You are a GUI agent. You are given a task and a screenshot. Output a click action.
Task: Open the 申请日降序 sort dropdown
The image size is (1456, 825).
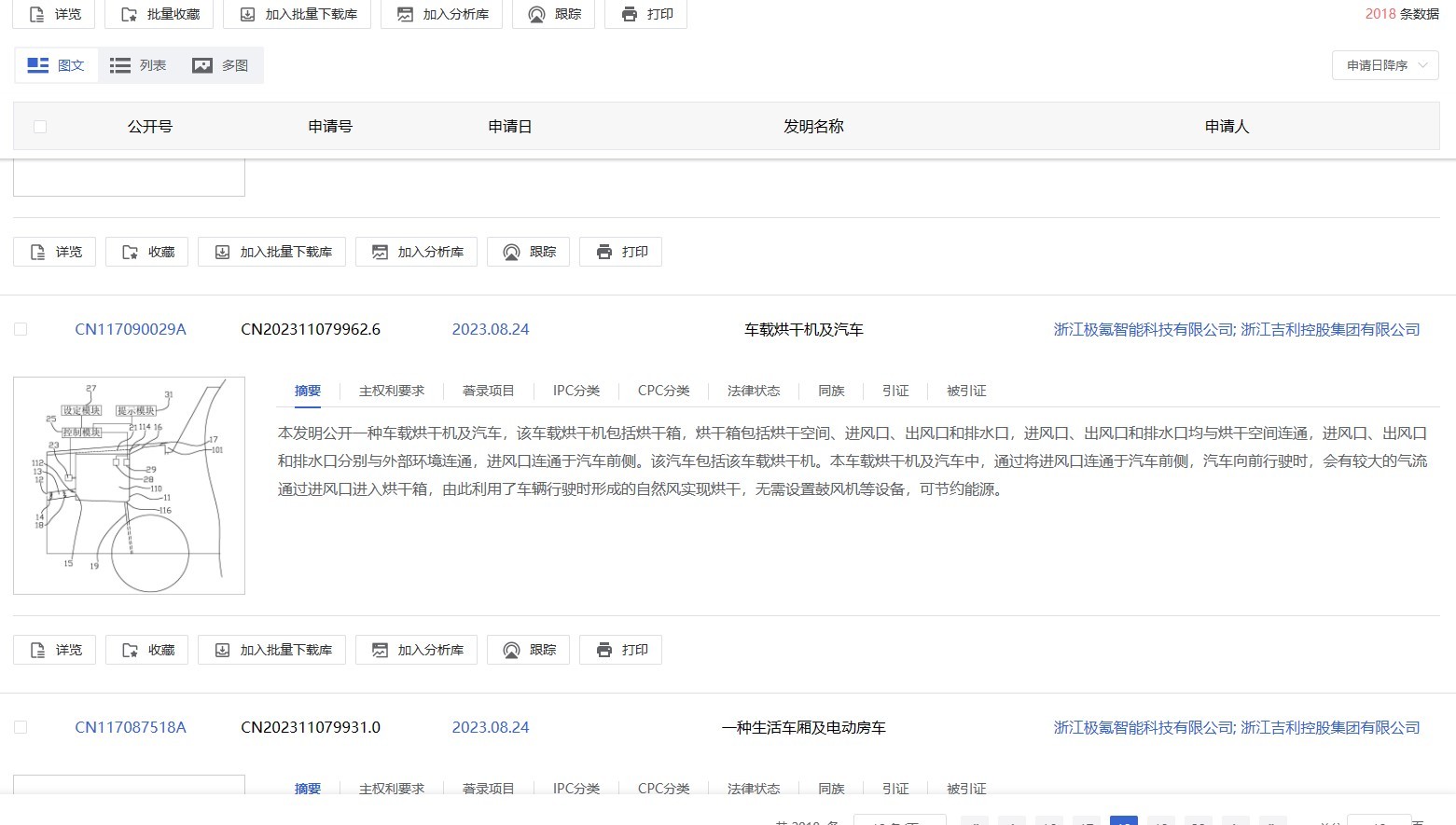(1385, 65)
